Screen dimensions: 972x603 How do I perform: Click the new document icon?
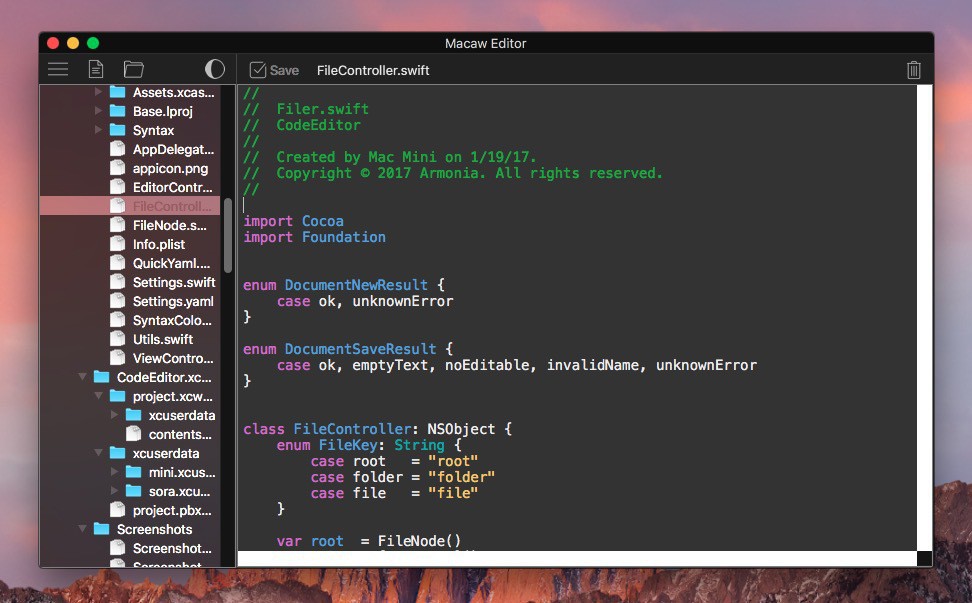click(96, 69)
